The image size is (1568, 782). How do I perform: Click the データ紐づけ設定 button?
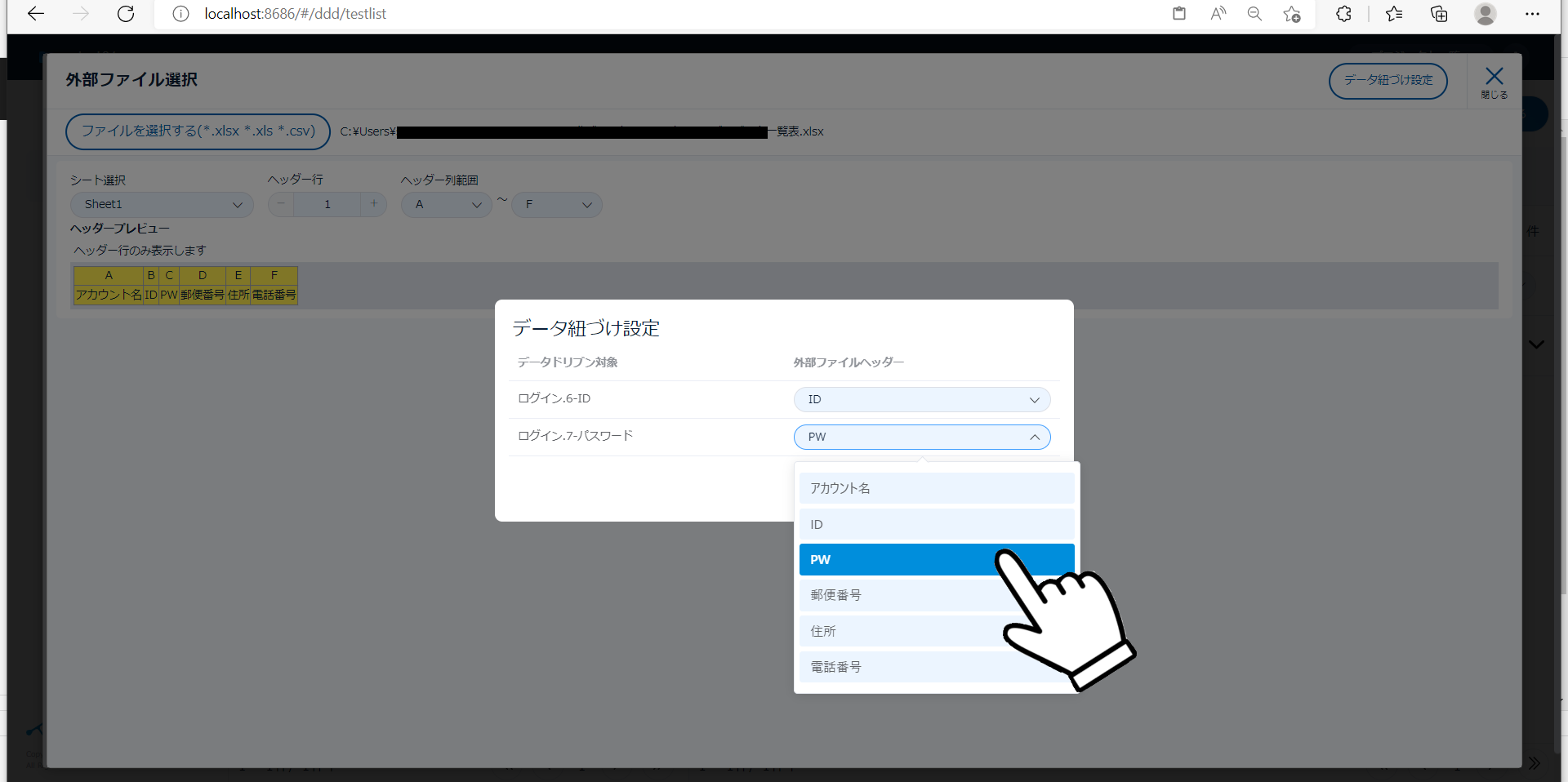1388,81
